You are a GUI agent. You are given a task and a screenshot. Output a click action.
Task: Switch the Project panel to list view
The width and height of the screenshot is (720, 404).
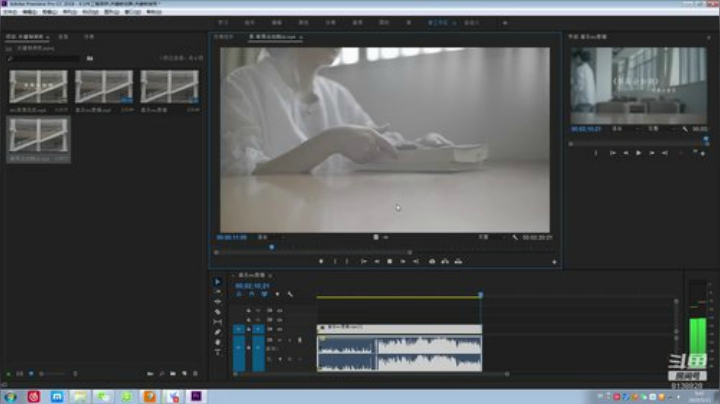pos(20,374)
